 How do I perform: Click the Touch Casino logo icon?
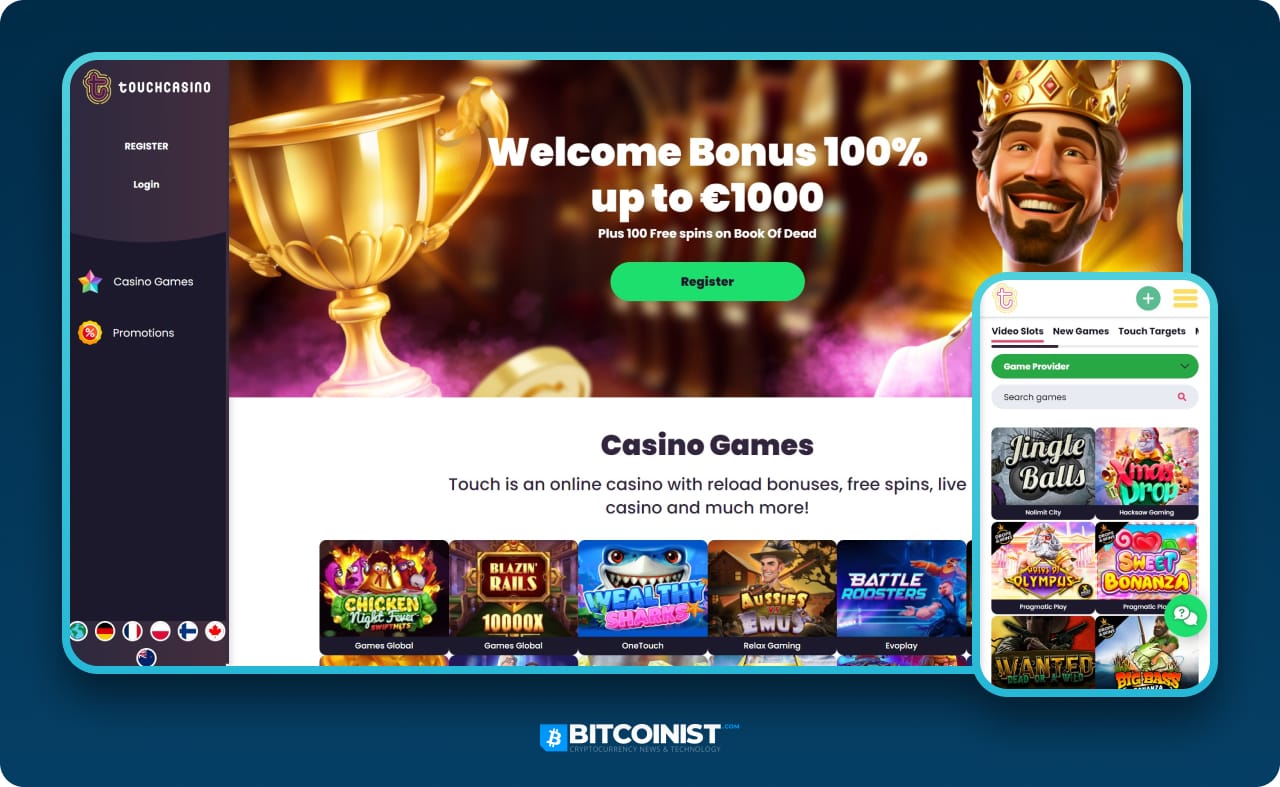click(x=96, y=87)
